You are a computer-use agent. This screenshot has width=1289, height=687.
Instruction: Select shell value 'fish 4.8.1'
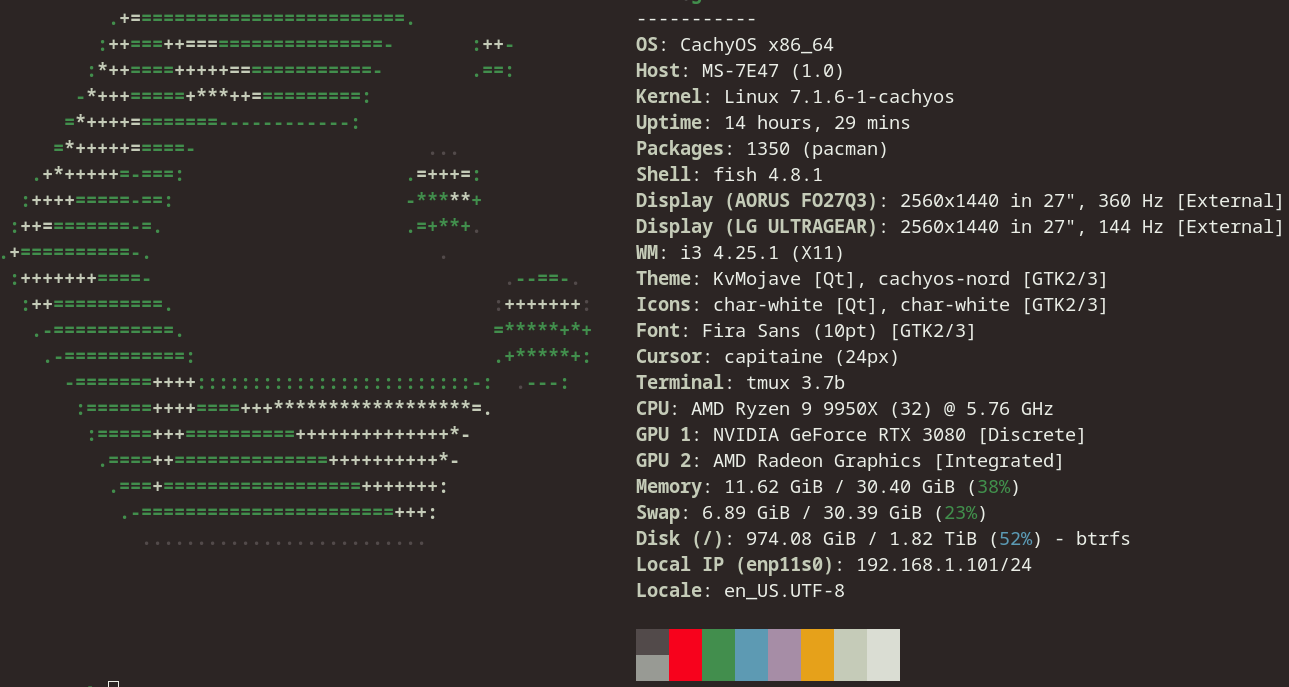[x=768, y=175]
